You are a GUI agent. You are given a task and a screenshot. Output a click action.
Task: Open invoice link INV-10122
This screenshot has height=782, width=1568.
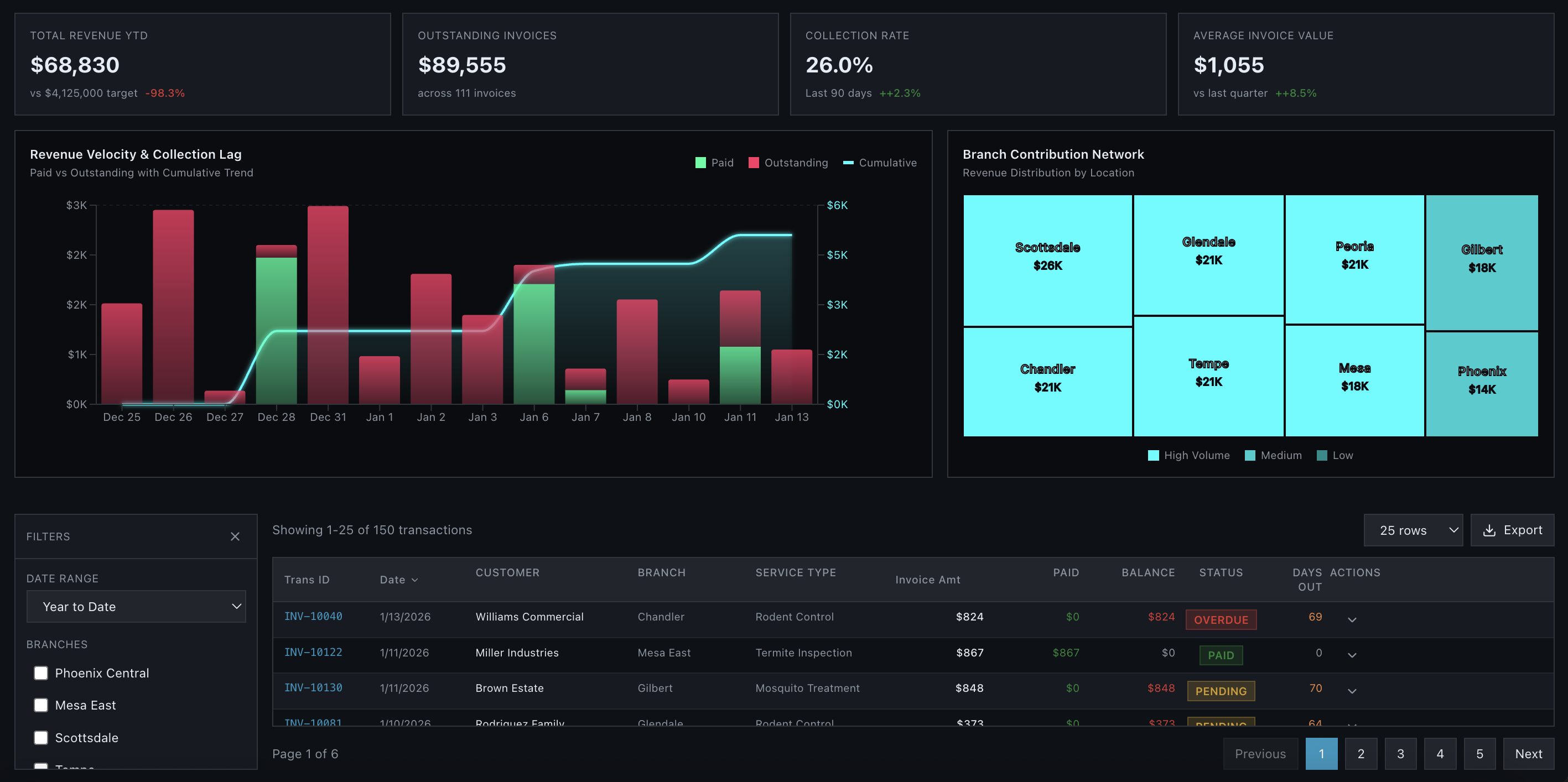[x=313, y=652]
